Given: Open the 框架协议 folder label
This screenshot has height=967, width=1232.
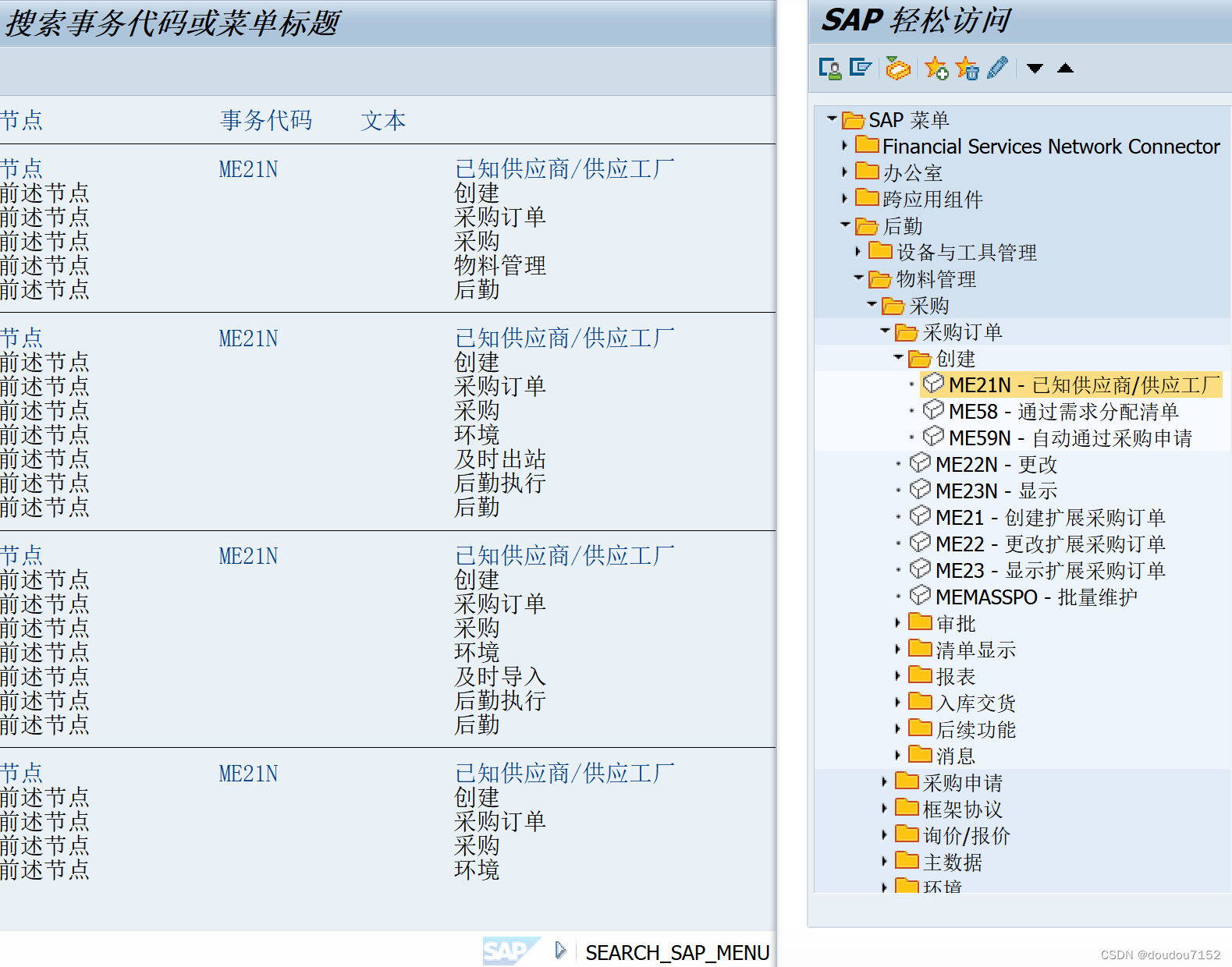Looking at the screenshot, I should pos(963,809).
